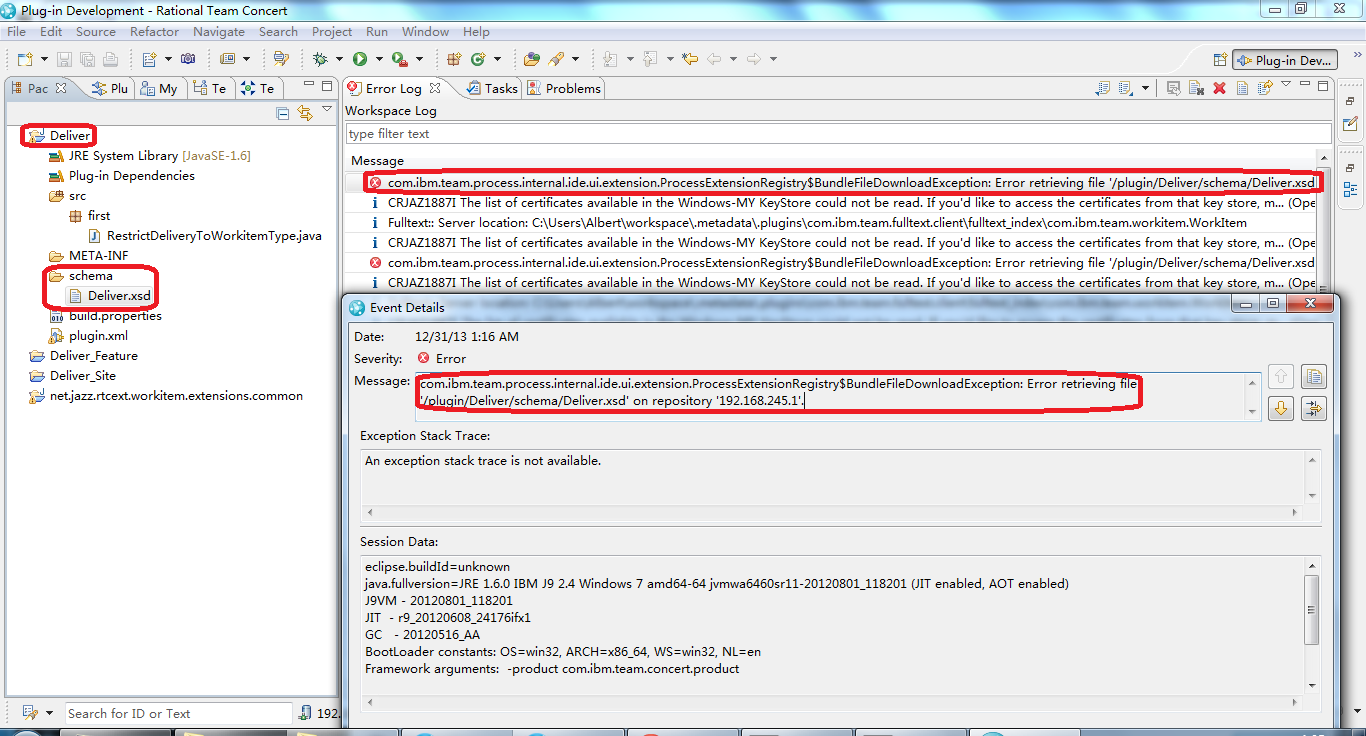Screen dimensions: 1366x736
Task: Toggle Link with Editor in Package Explorer
Action: click(305, 113)
